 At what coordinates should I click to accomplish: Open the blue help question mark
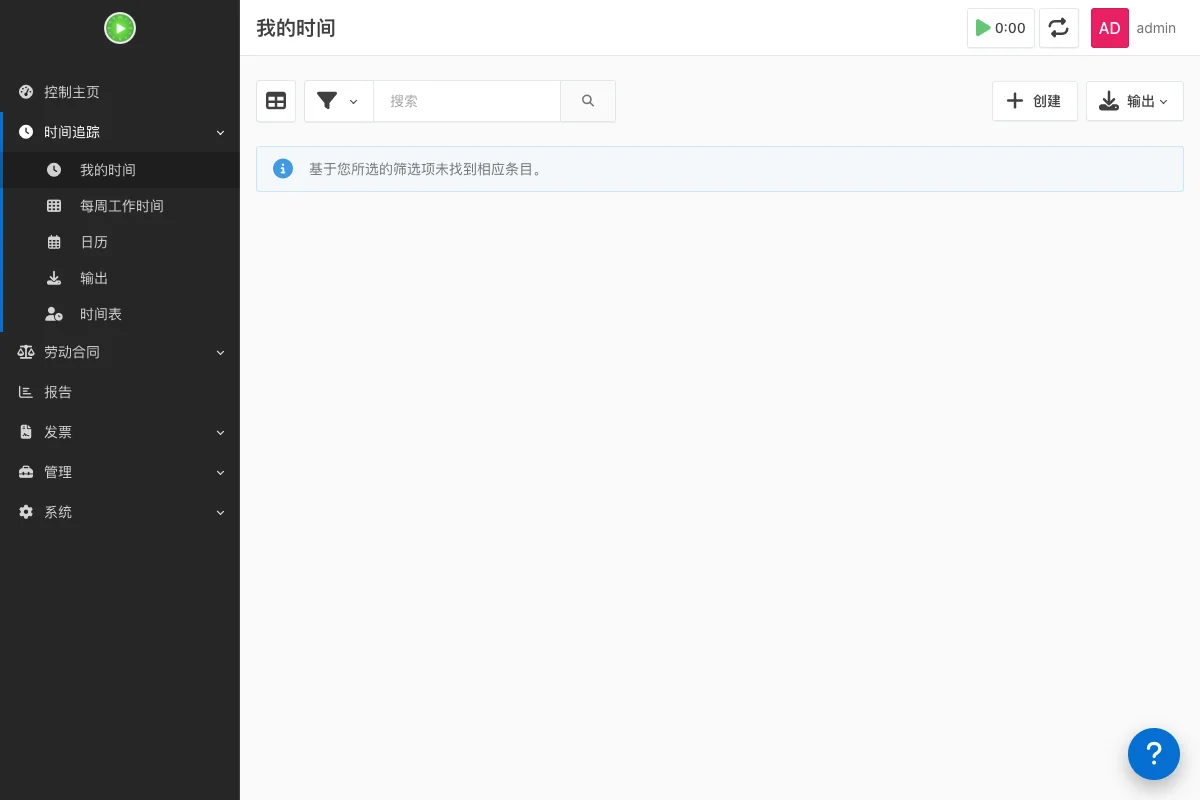pyautogui.click(x=1154, y=754)
